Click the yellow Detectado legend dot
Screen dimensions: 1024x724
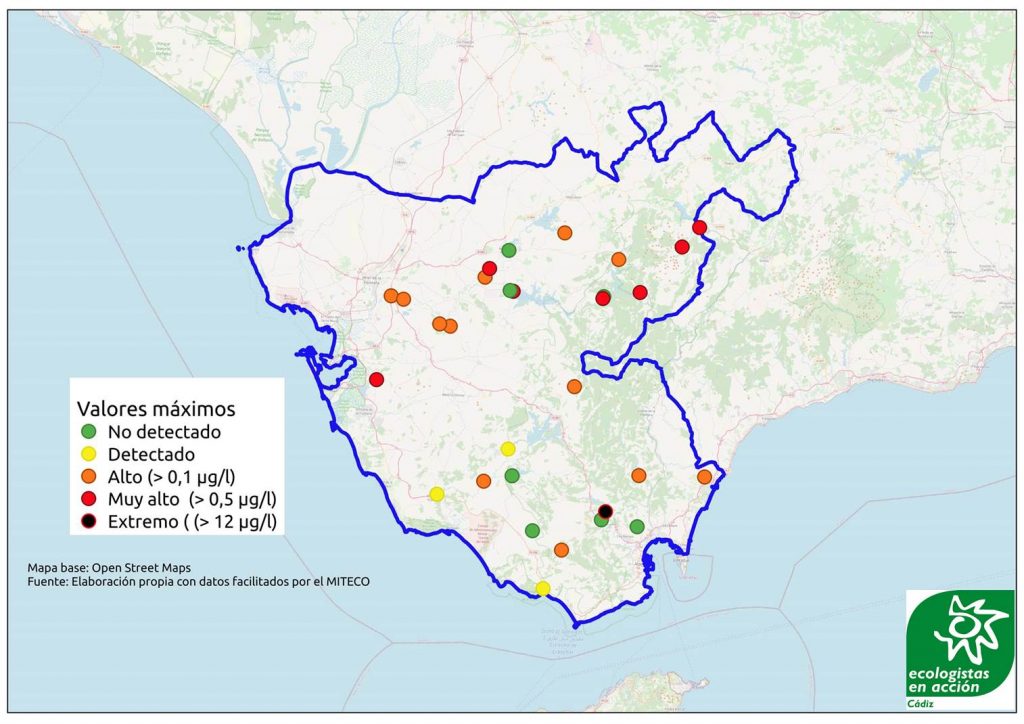pos(89,454)
